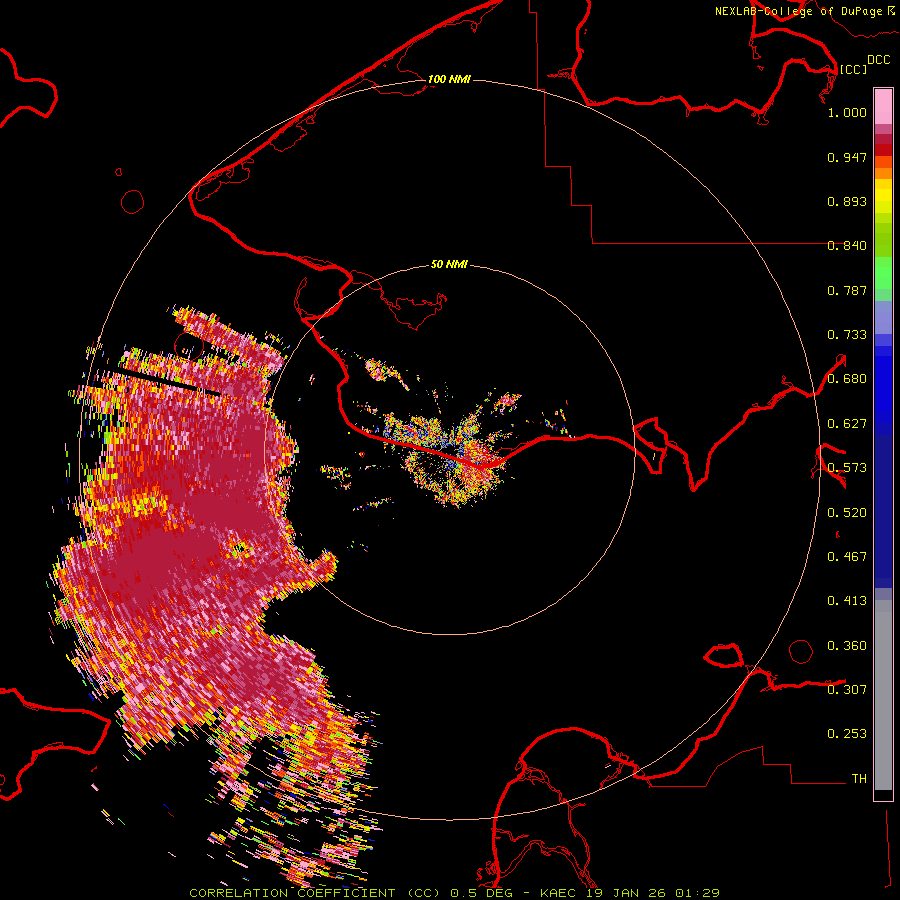
Task: Select the 0.520 scale value
Action: point(847,513)
